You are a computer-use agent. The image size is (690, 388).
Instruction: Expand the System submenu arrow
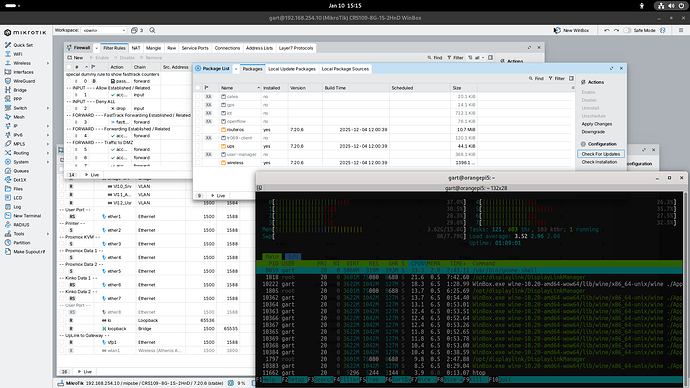(48, 162)
